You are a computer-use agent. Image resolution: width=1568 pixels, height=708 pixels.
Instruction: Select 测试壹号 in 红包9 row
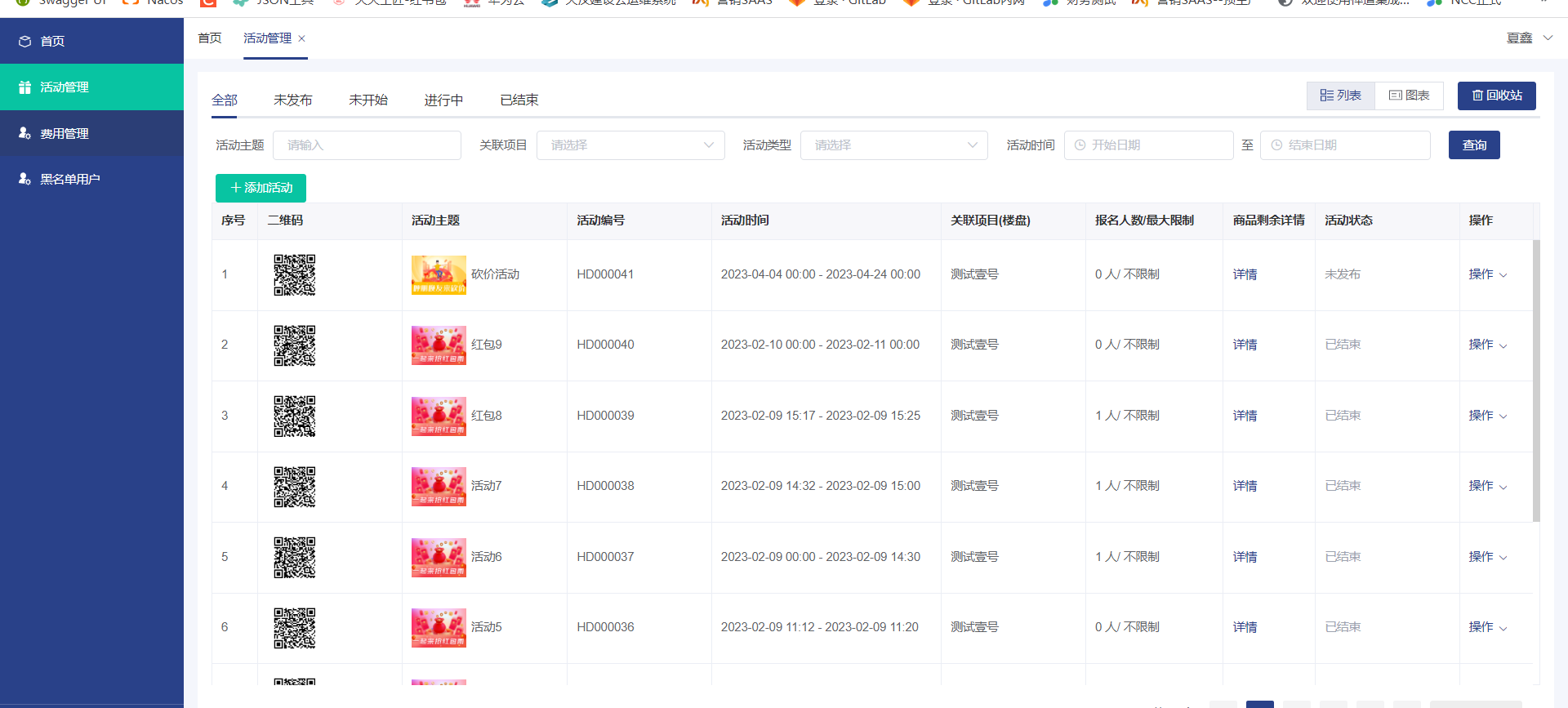pyautogui.click(x=974, y=345)
